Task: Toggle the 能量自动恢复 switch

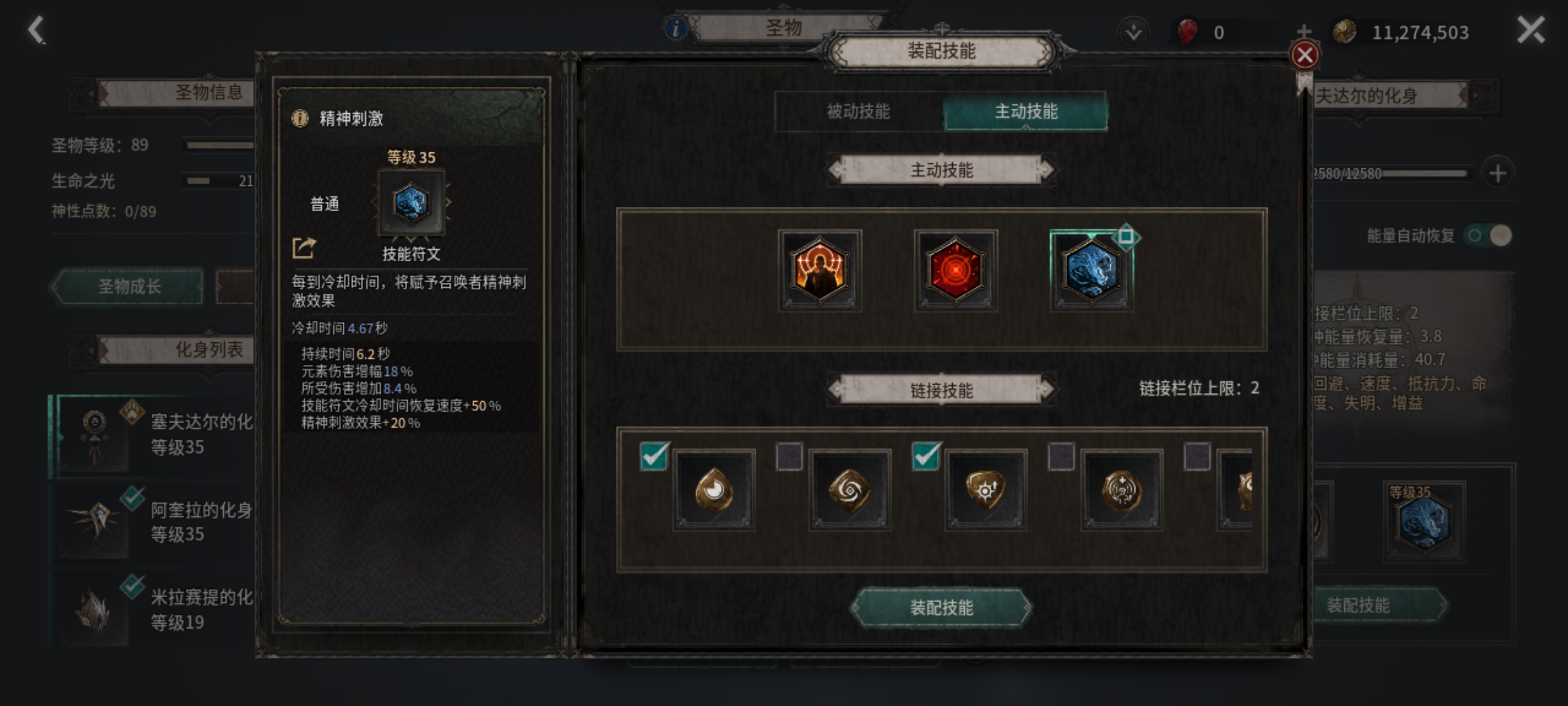Action: point(1489,235)
